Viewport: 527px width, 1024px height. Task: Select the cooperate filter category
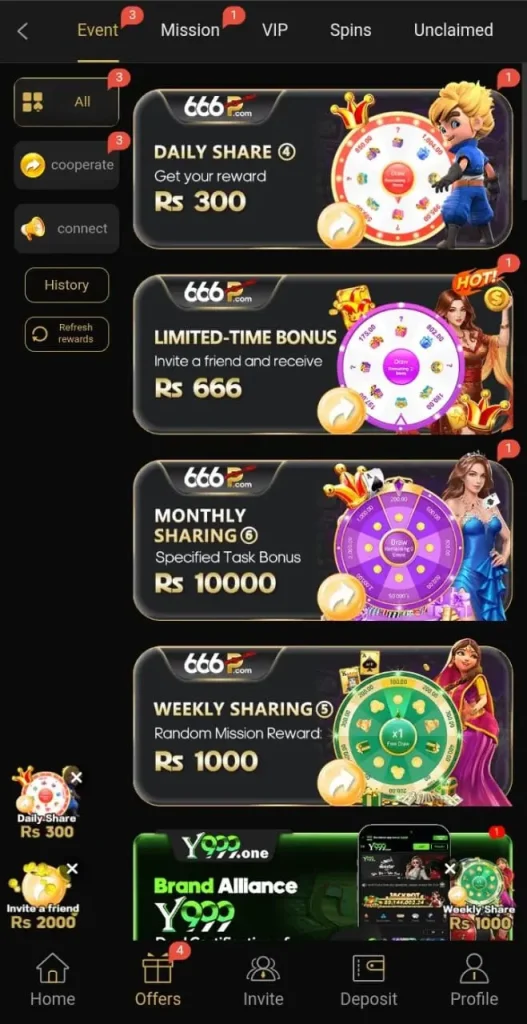coord(67,165)
